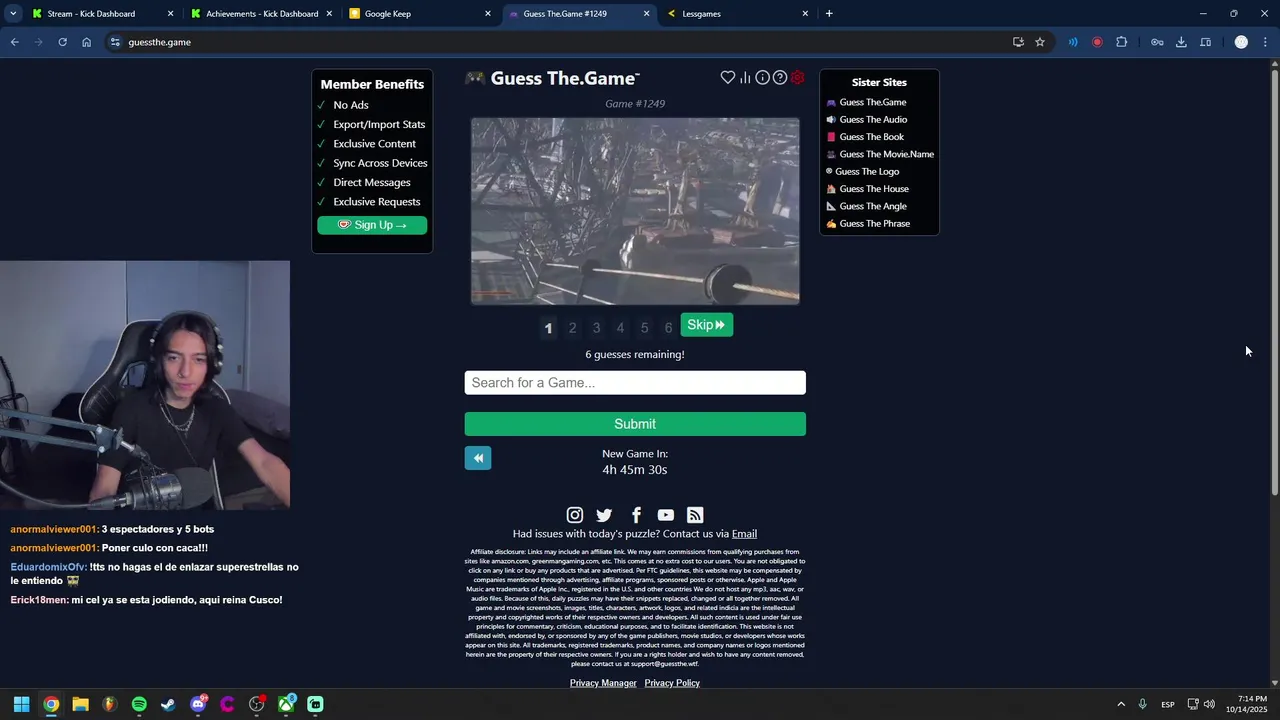Open File Explorer from the taskbar
Image resolution: width=1280 pixels, height=720 pixels.
[x=80, y=704]
